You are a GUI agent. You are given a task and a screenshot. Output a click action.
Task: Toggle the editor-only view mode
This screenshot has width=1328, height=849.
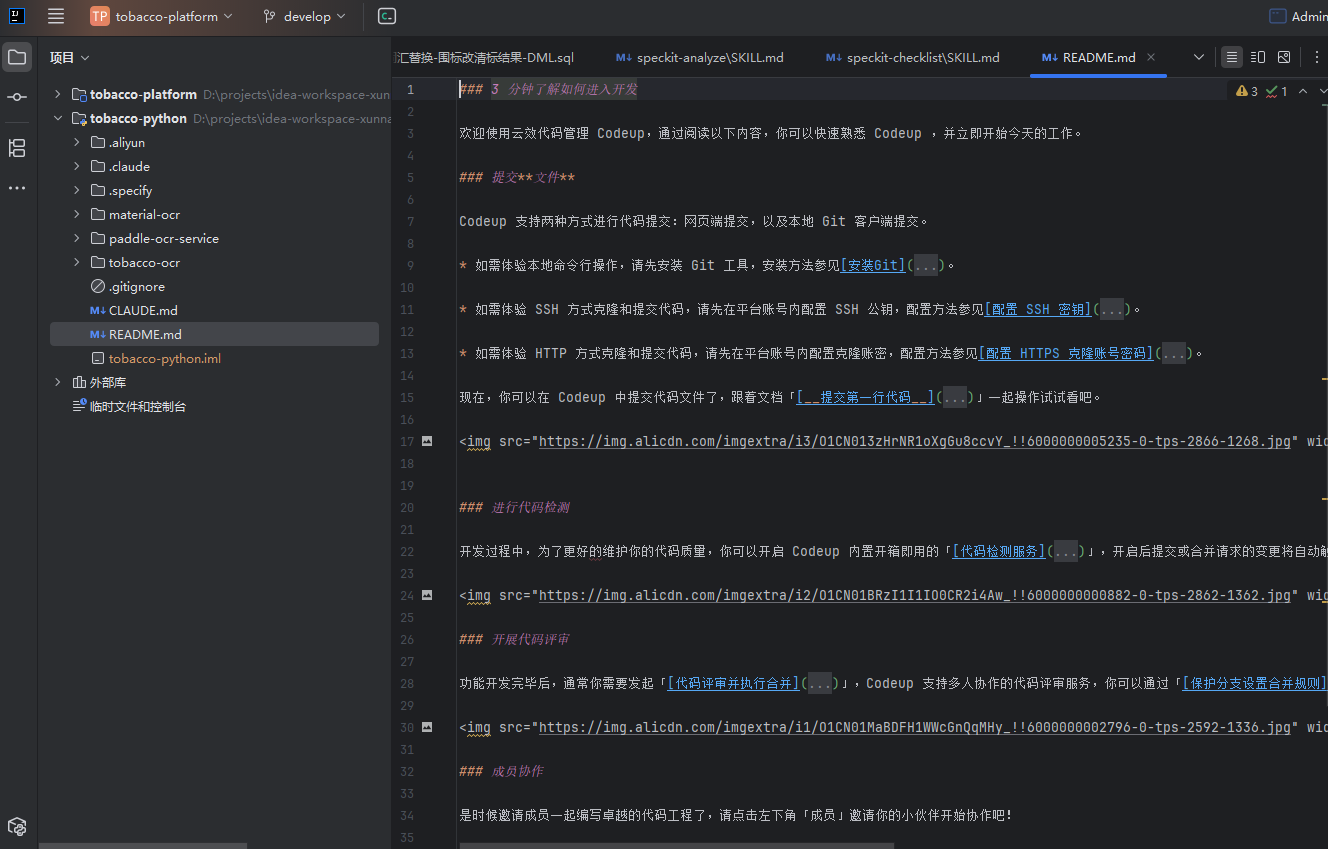[x=1232, y=57]
